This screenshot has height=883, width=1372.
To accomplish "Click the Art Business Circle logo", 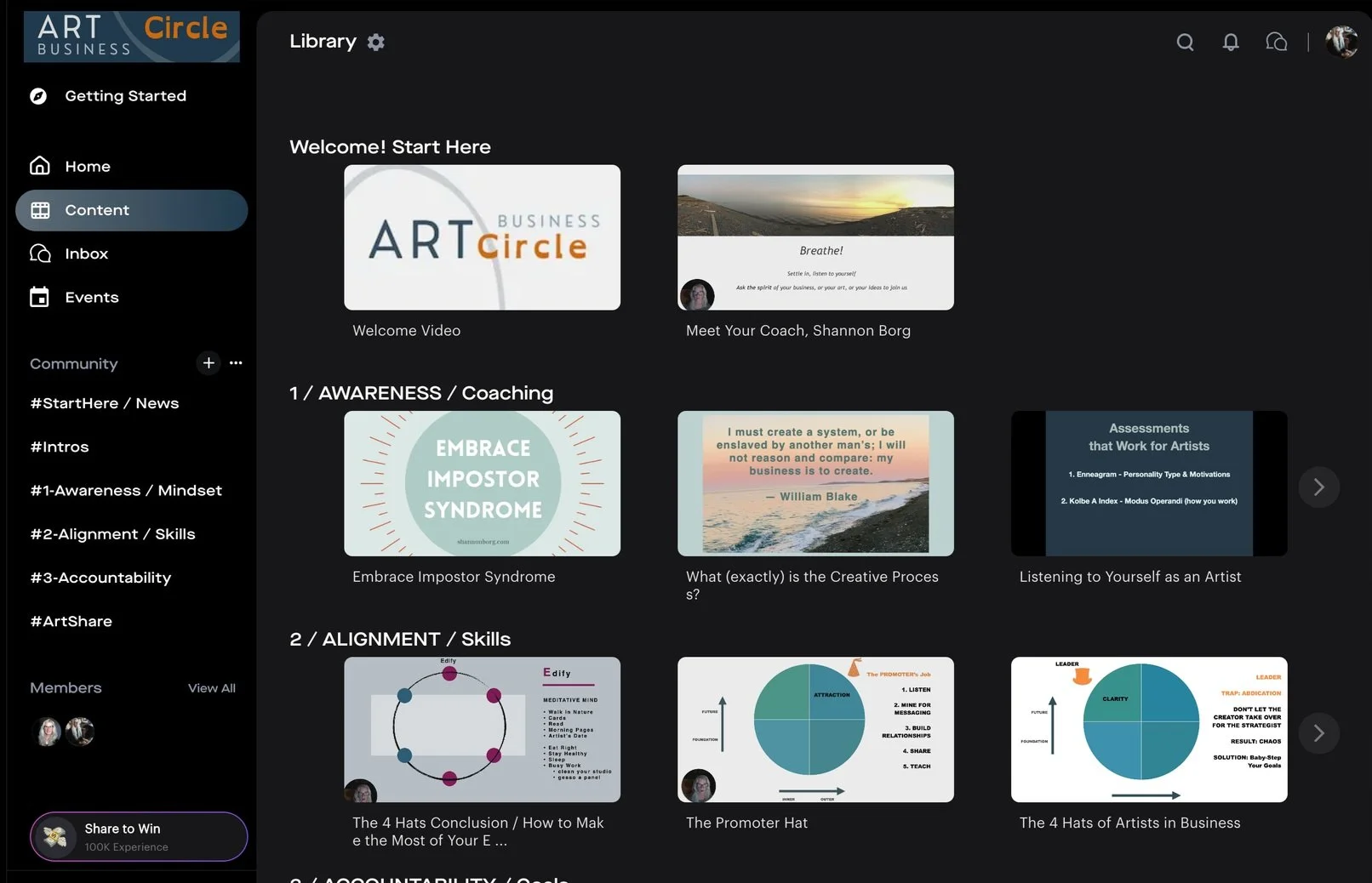I will tap(132, 37).
